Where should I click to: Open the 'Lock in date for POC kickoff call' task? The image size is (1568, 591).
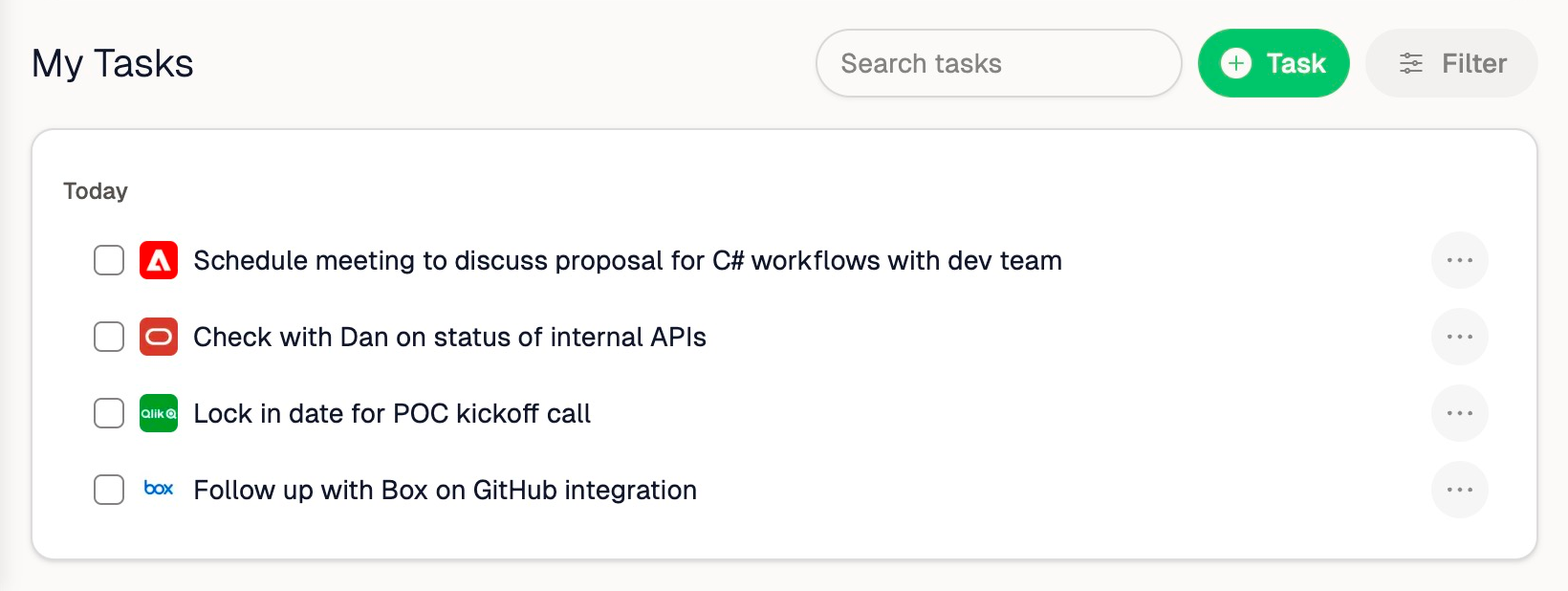coord(392,413)
